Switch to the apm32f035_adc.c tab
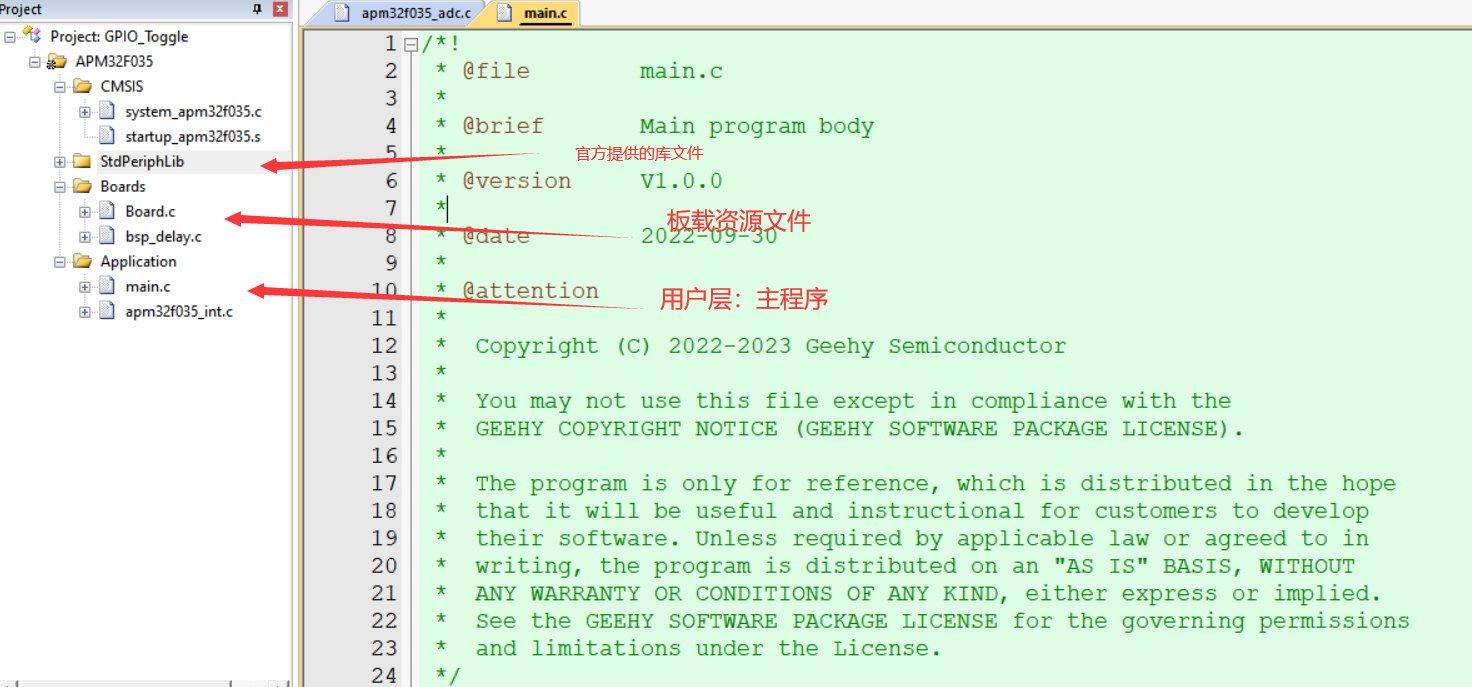The width and height of the screenshot is (1472, 687). (414, 13)
